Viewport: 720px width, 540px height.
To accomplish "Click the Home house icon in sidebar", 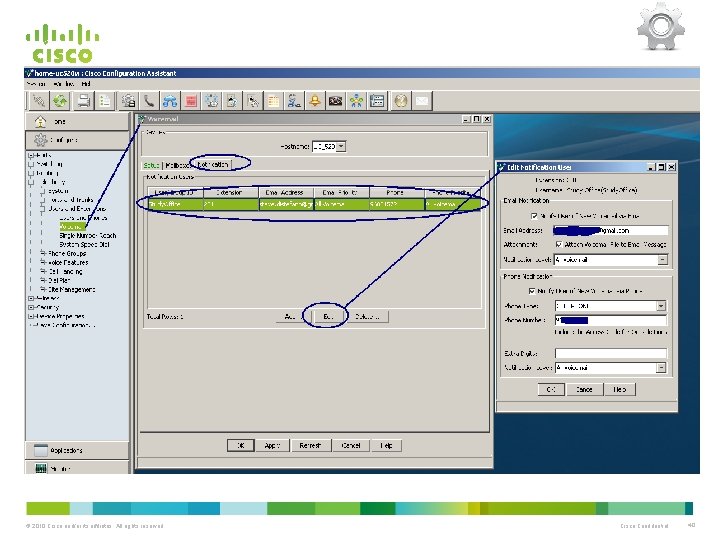I will [x=40, y=122].
